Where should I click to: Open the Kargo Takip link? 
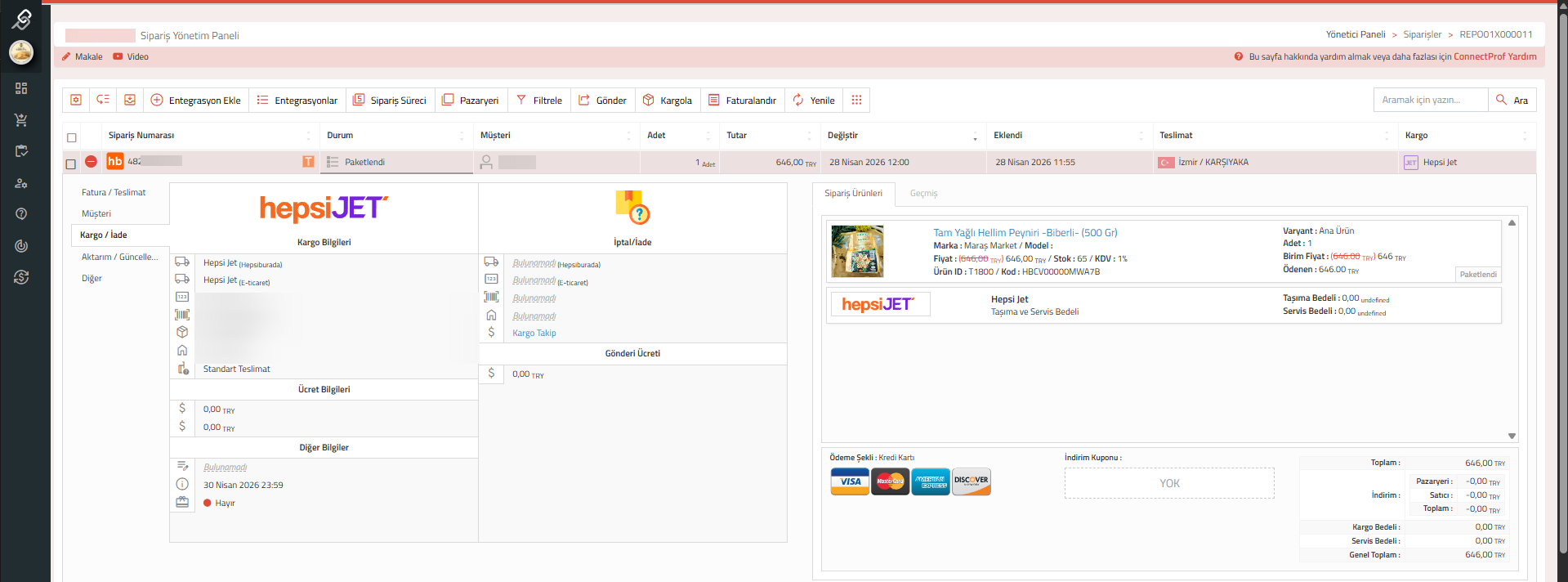pos(534,334)
